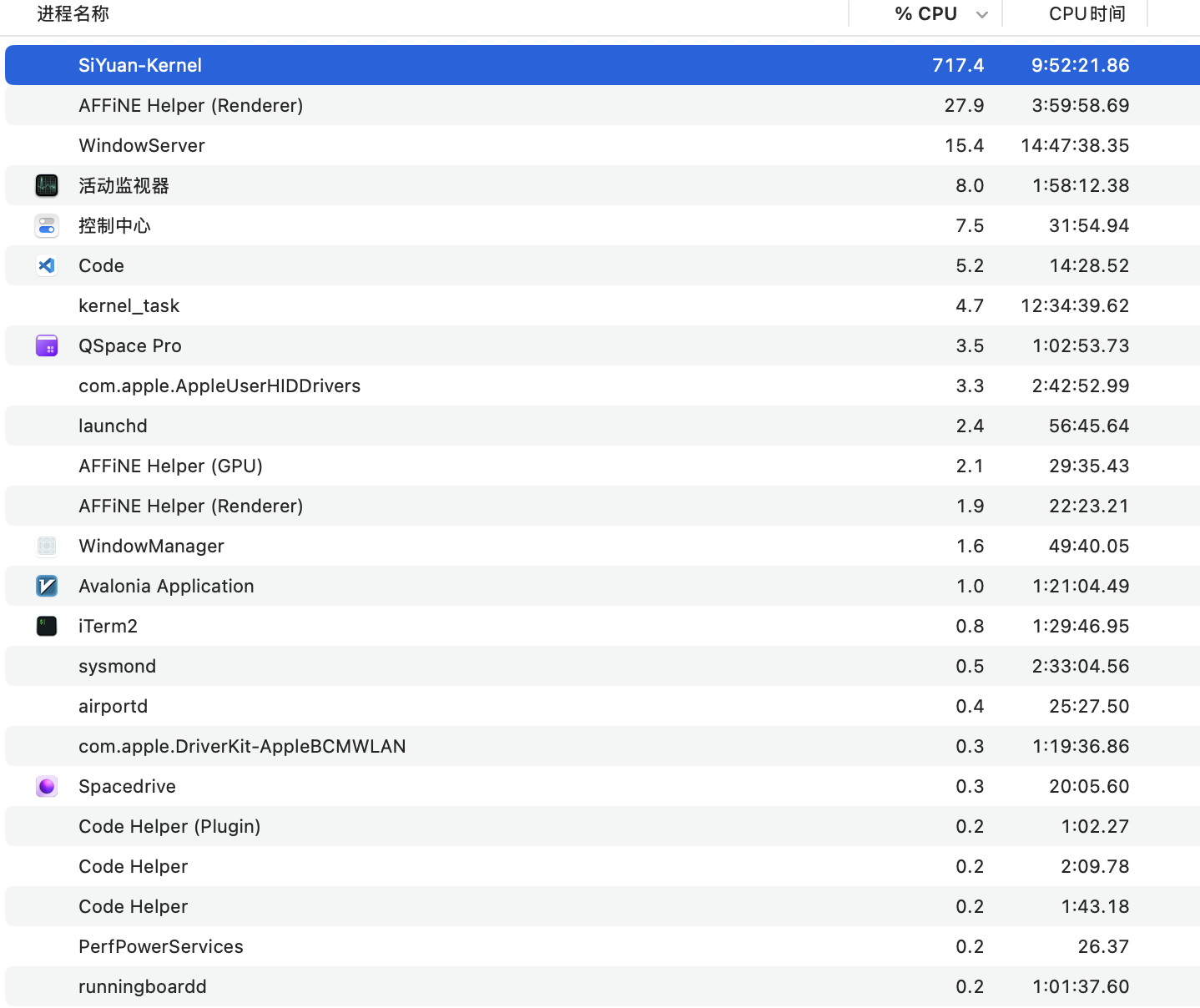Click the CPU time 26.37 for PerfPowerServices
Viewport: 1200px width, 1008px height.
[x=1103, y=946]
